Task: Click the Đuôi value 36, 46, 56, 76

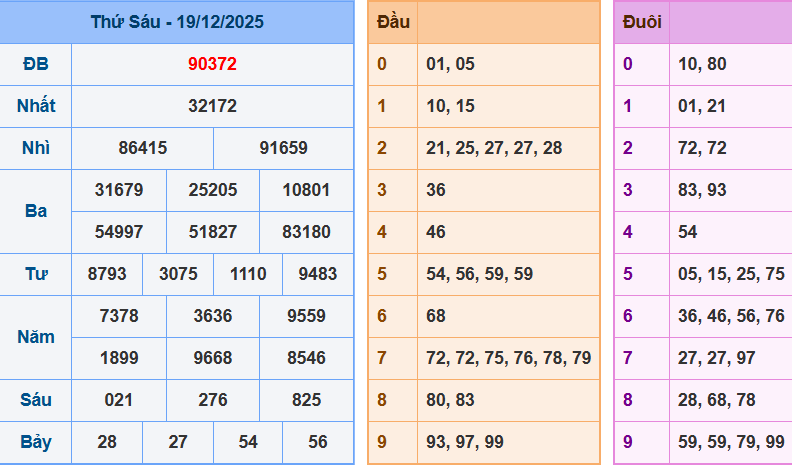Action: 731,316
